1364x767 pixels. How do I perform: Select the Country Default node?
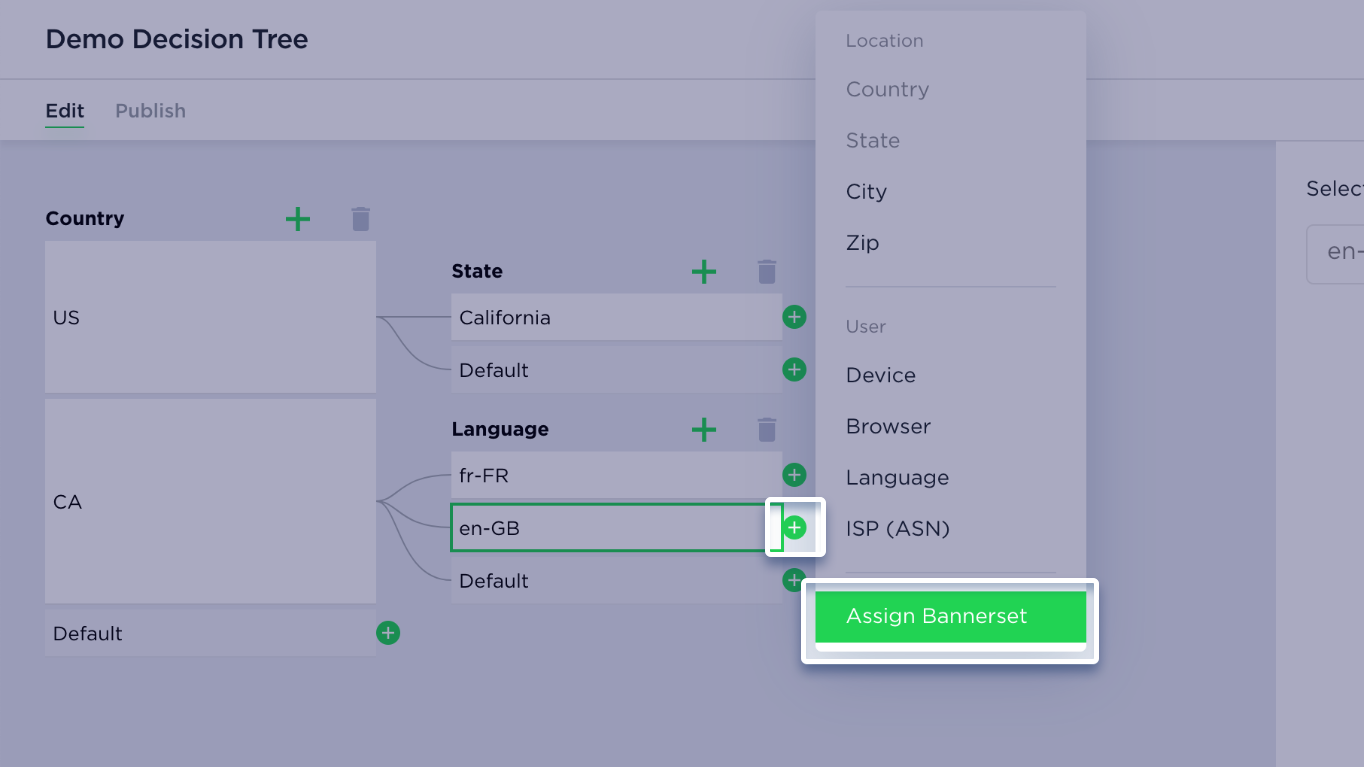(210, 633)
